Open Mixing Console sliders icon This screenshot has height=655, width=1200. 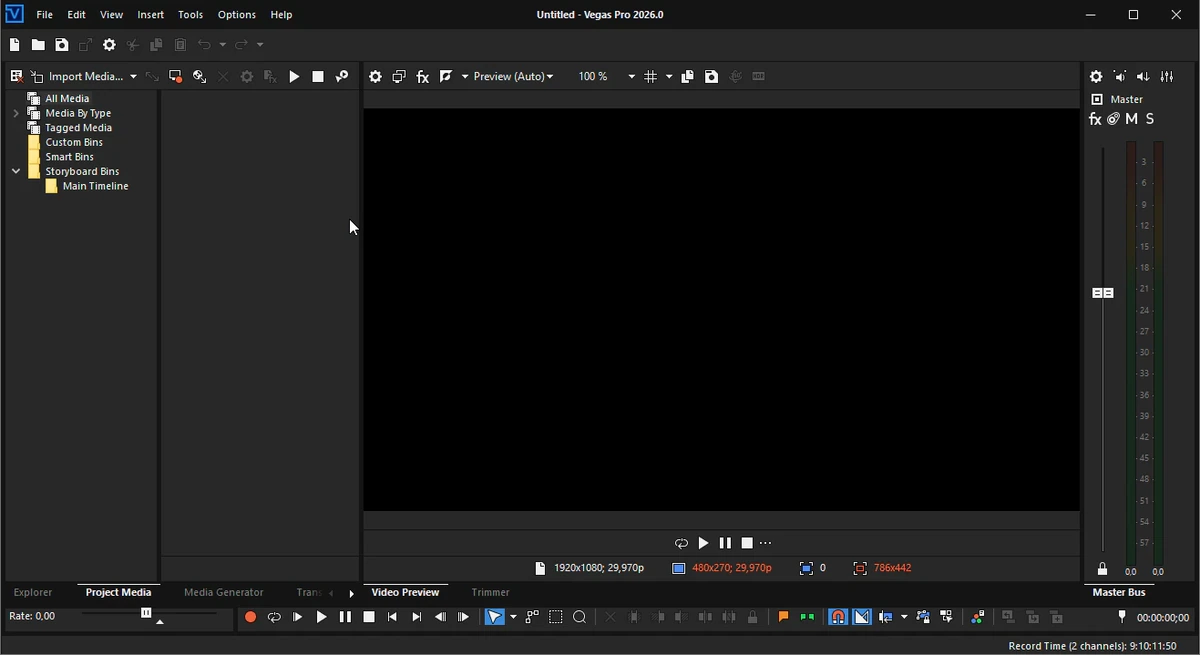point(1168,77)
